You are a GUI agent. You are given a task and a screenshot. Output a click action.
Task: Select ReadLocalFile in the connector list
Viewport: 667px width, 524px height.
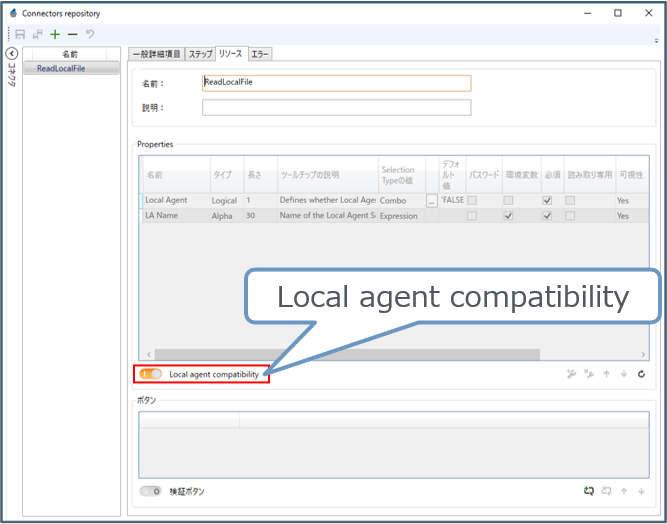60,68
